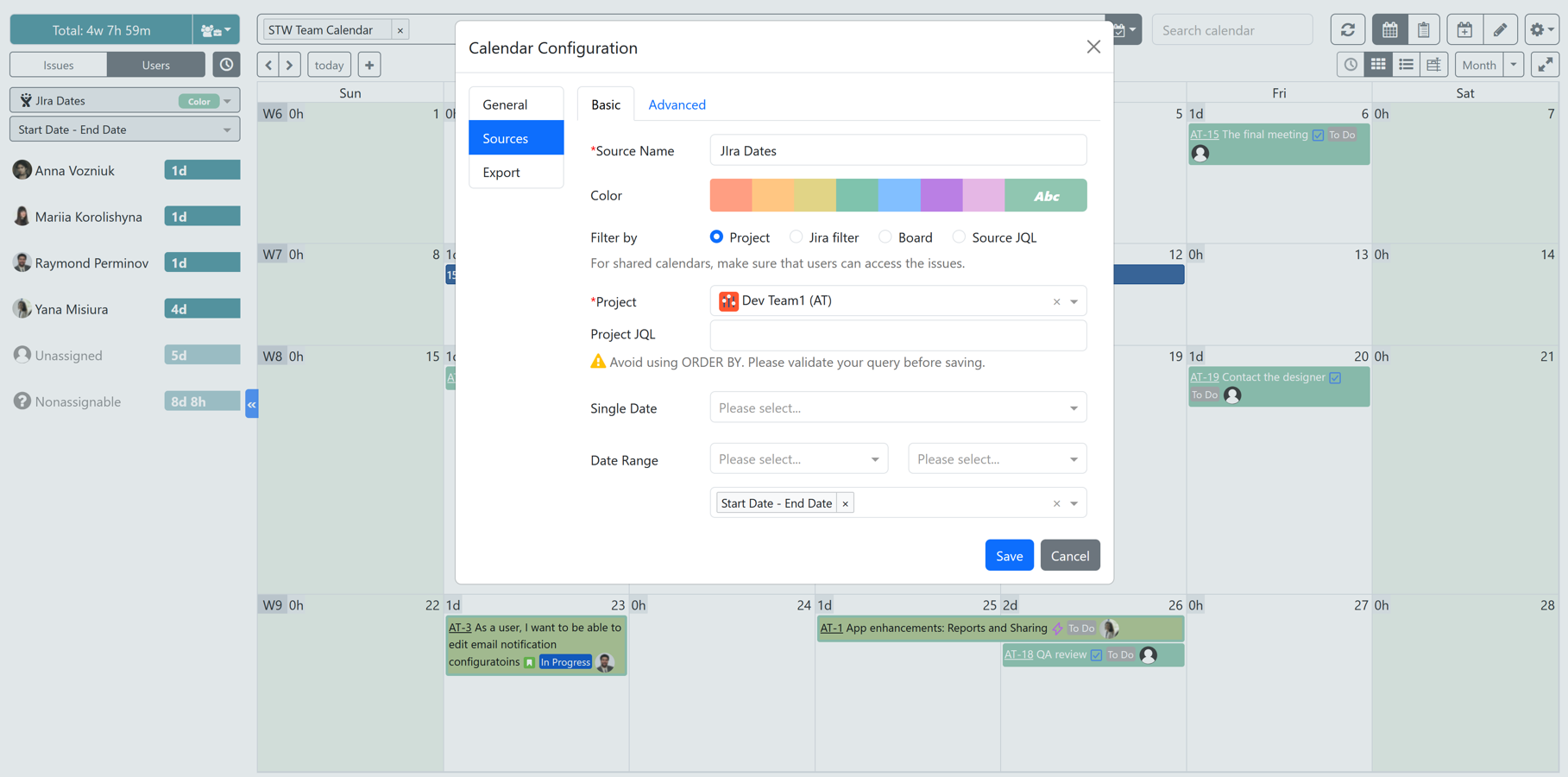Click the fullscreen expand icon
The width and height of the screenshot is (1568, 777).
[x=1545, y=64]
